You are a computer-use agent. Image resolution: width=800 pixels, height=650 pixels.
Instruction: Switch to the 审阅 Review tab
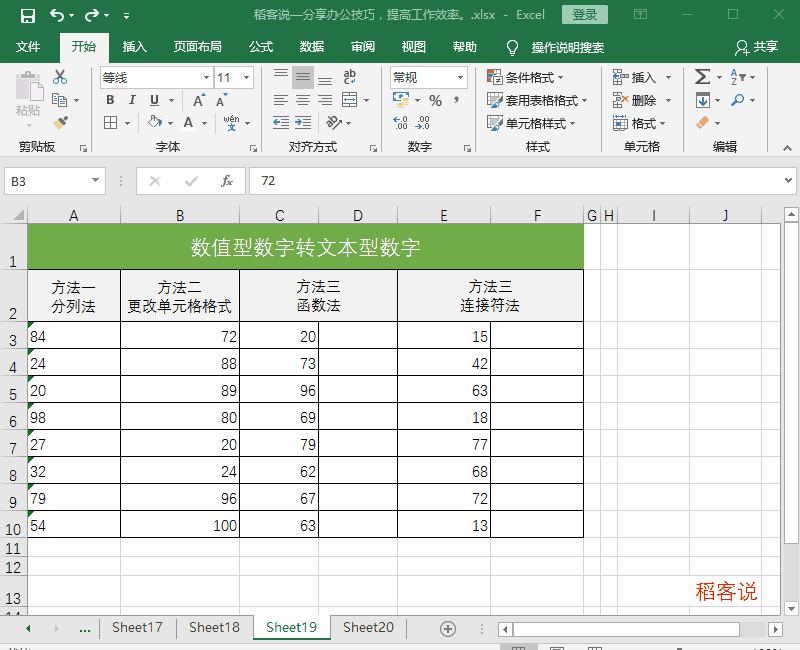pyautogui.click(x=363, y=47)
